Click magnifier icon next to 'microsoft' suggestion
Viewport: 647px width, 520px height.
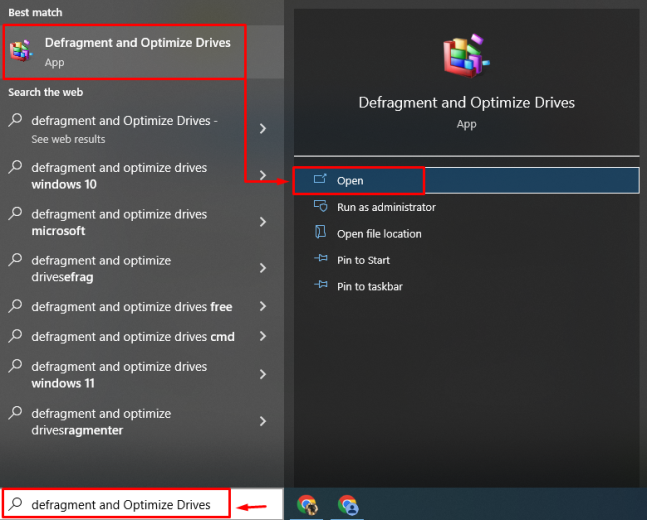[15, 213]
